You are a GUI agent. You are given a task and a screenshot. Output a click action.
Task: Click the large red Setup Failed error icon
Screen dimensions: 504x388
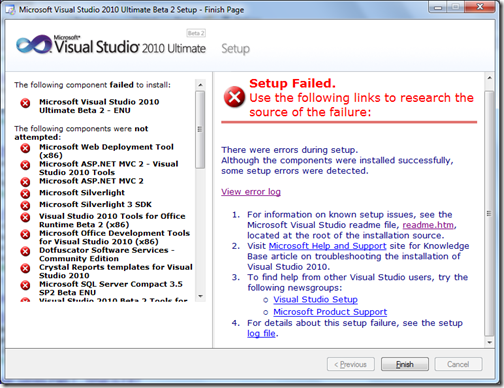tap(234, 97)
